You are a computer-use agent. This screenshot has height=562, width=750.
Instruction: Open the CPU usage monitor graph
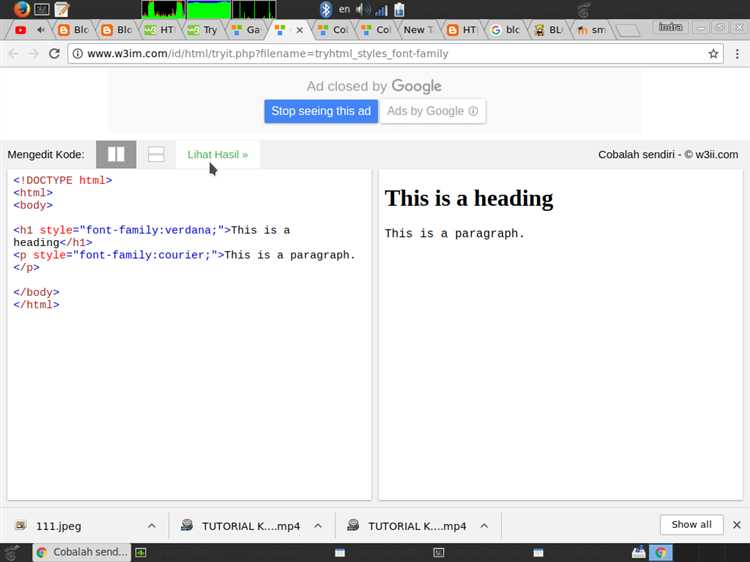coord(163,9)
